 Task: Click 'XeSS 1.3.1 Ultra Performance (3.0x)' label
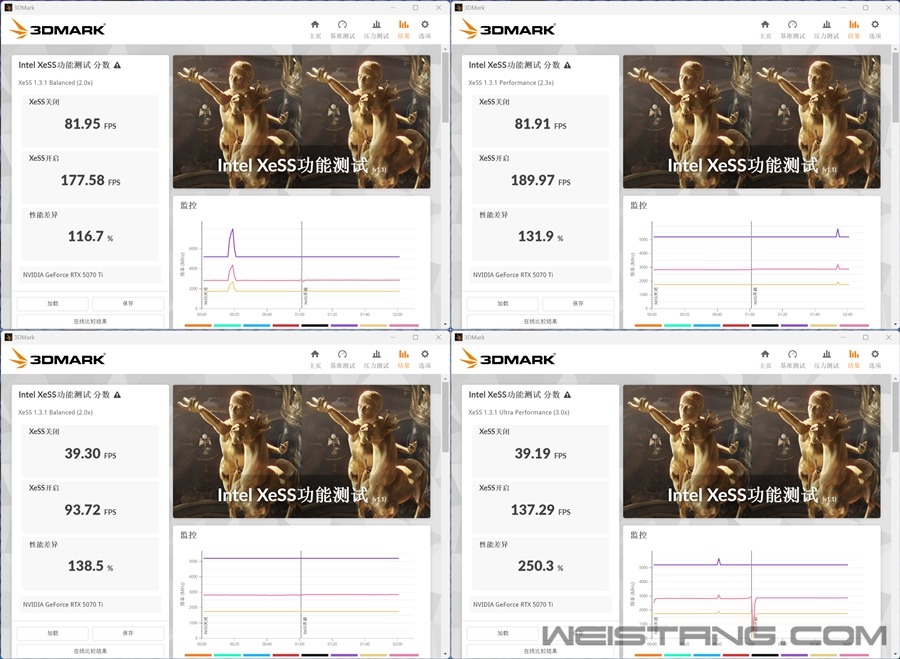(x=518, y=412)
